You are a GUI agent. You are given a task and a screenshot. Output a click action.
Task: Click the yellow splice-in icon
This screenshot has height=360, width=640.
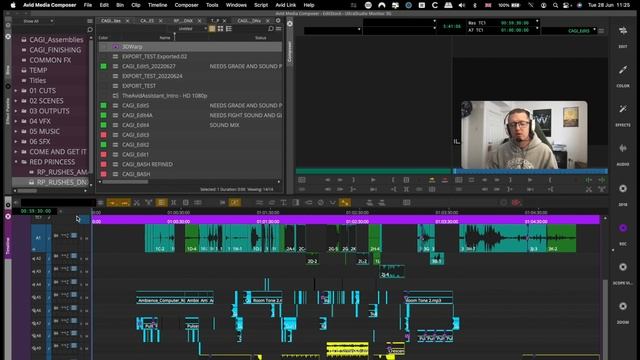431,180
